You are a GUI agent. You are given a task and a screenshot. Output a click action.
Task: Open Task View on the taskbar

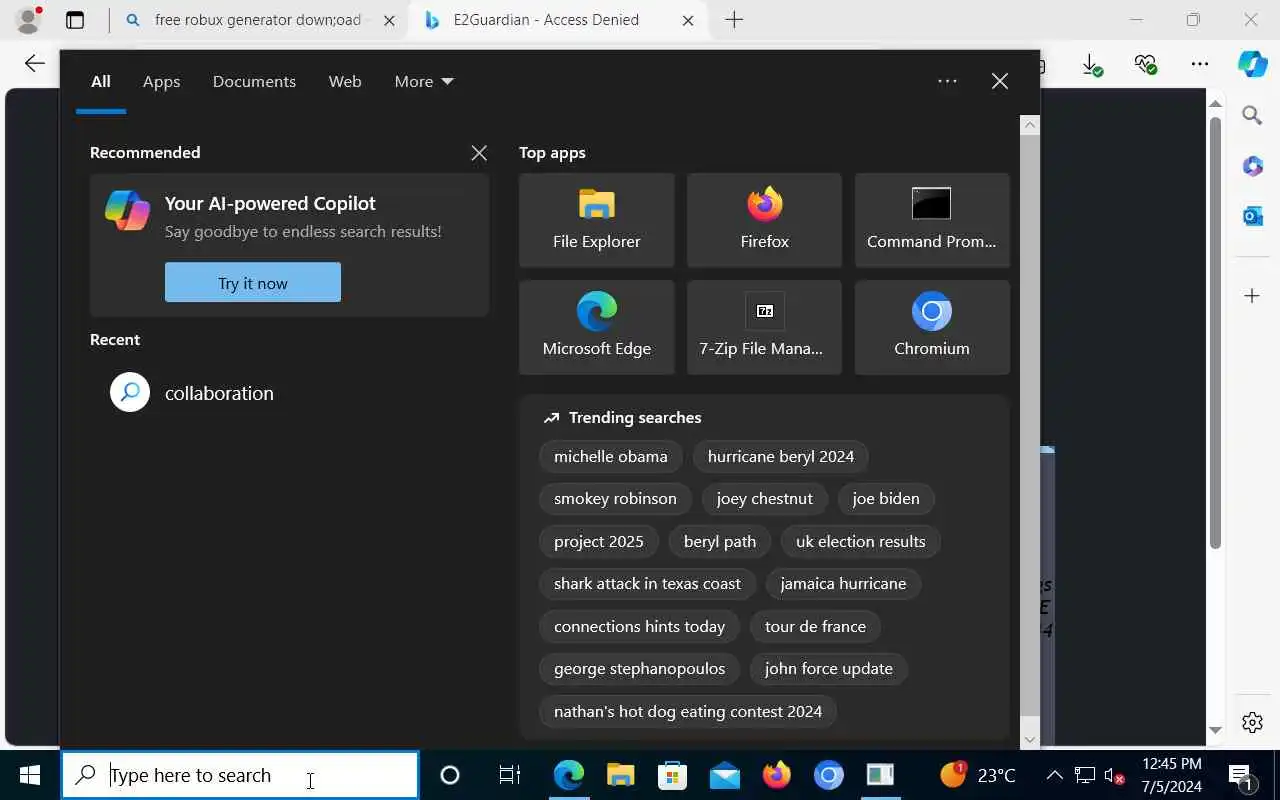point(509,775)
